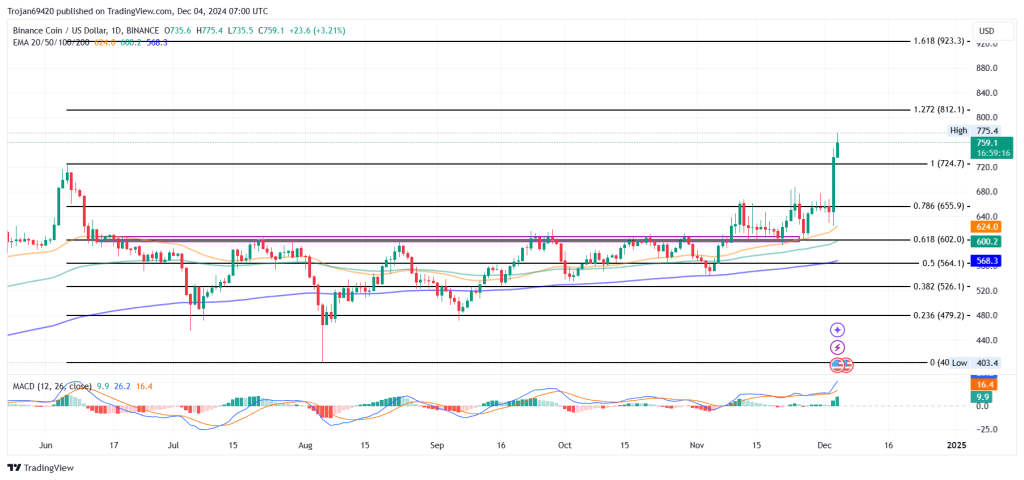Viewport: 1024px width, 480px height.
Task: Click the Oct date axis label
Action: click(x=565, y=445)
